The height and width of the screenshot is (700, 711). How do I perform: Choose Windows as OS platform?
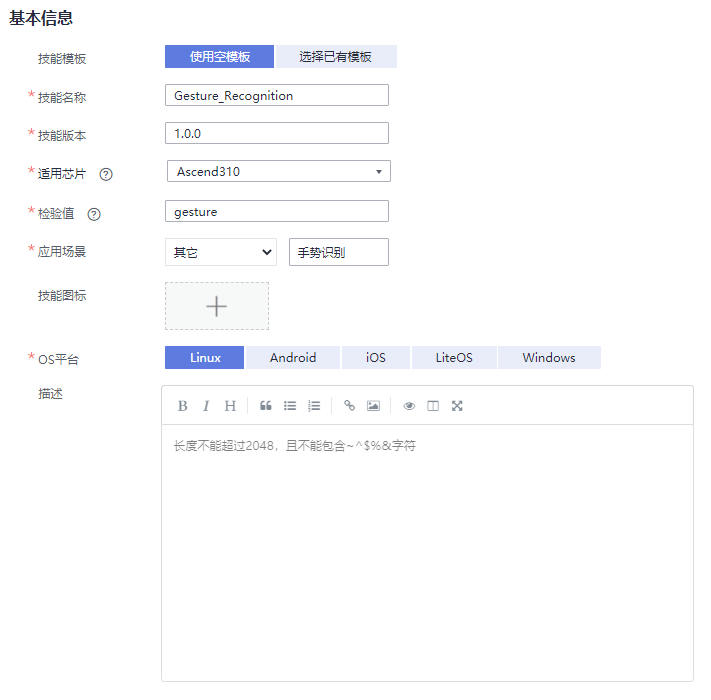549,358
